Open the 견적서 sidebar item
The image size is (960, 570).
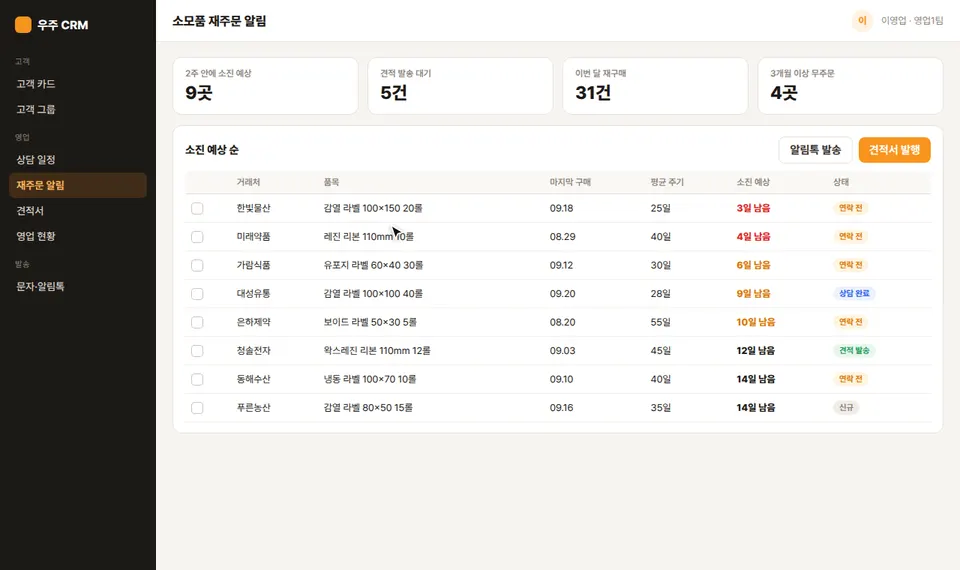(x=78, y=211)
